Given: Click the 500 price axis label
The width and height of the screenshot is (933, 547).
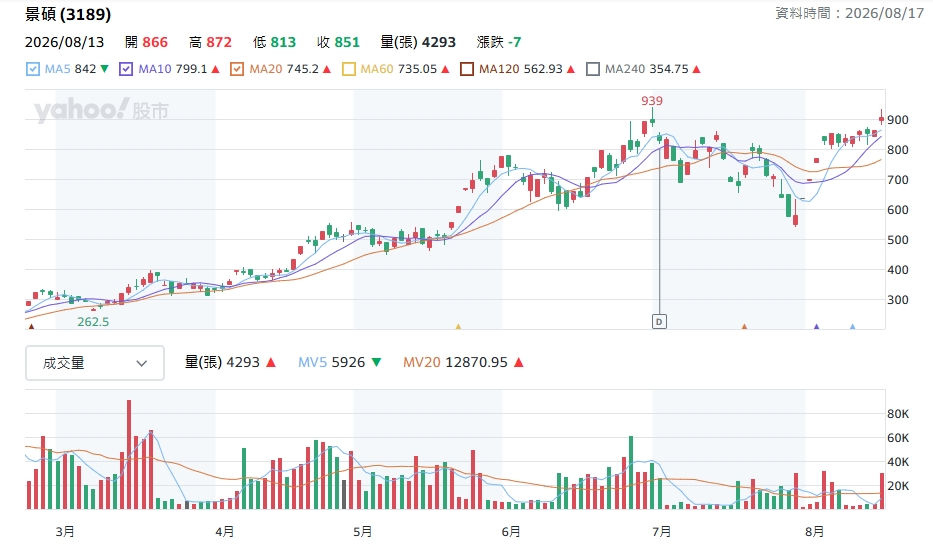Looking at the screenshot, I should pos(897,240).
